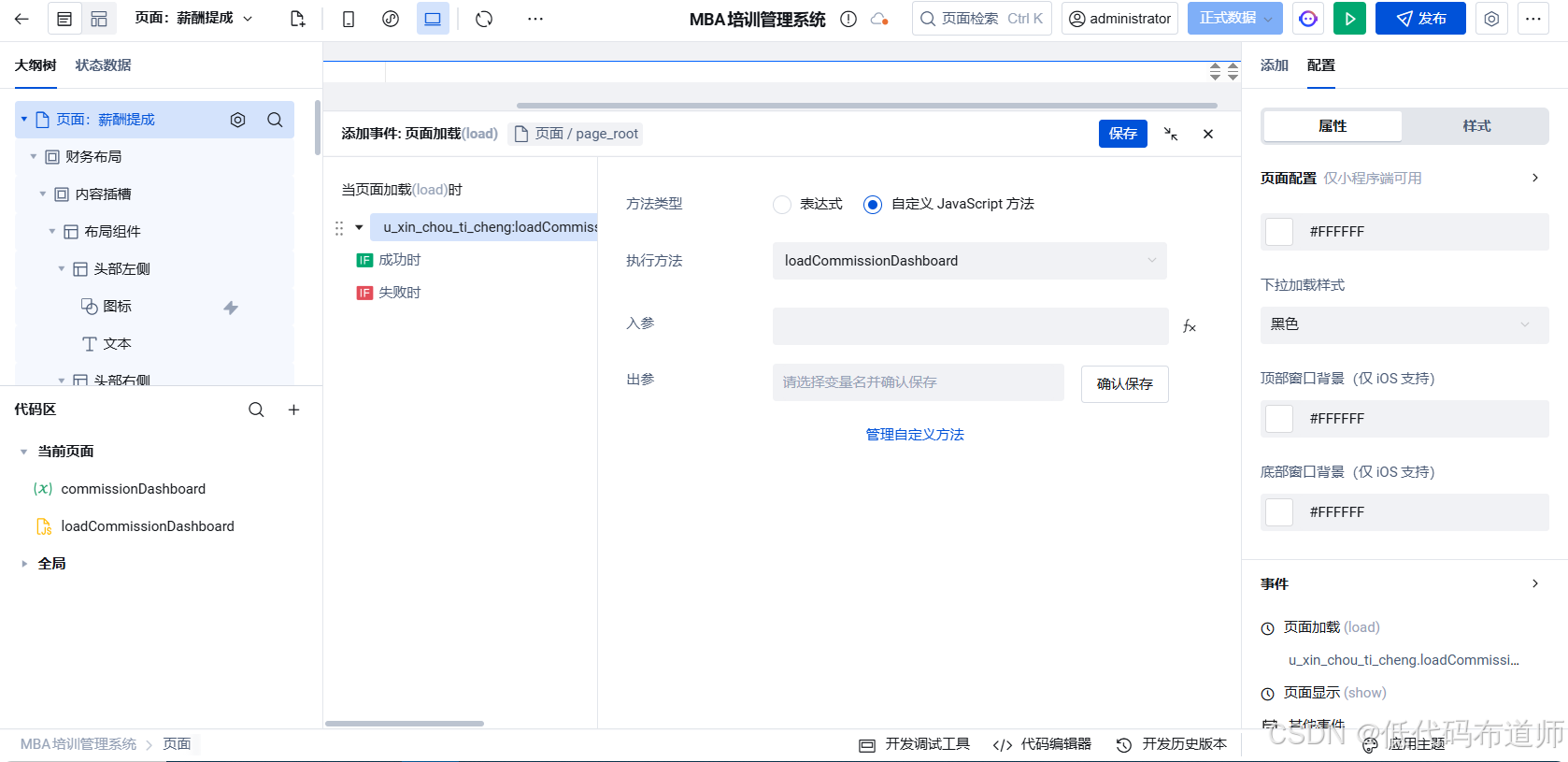Select the 图标 tree item
This screenshot has width=1568, height=762.
(154, 307)
